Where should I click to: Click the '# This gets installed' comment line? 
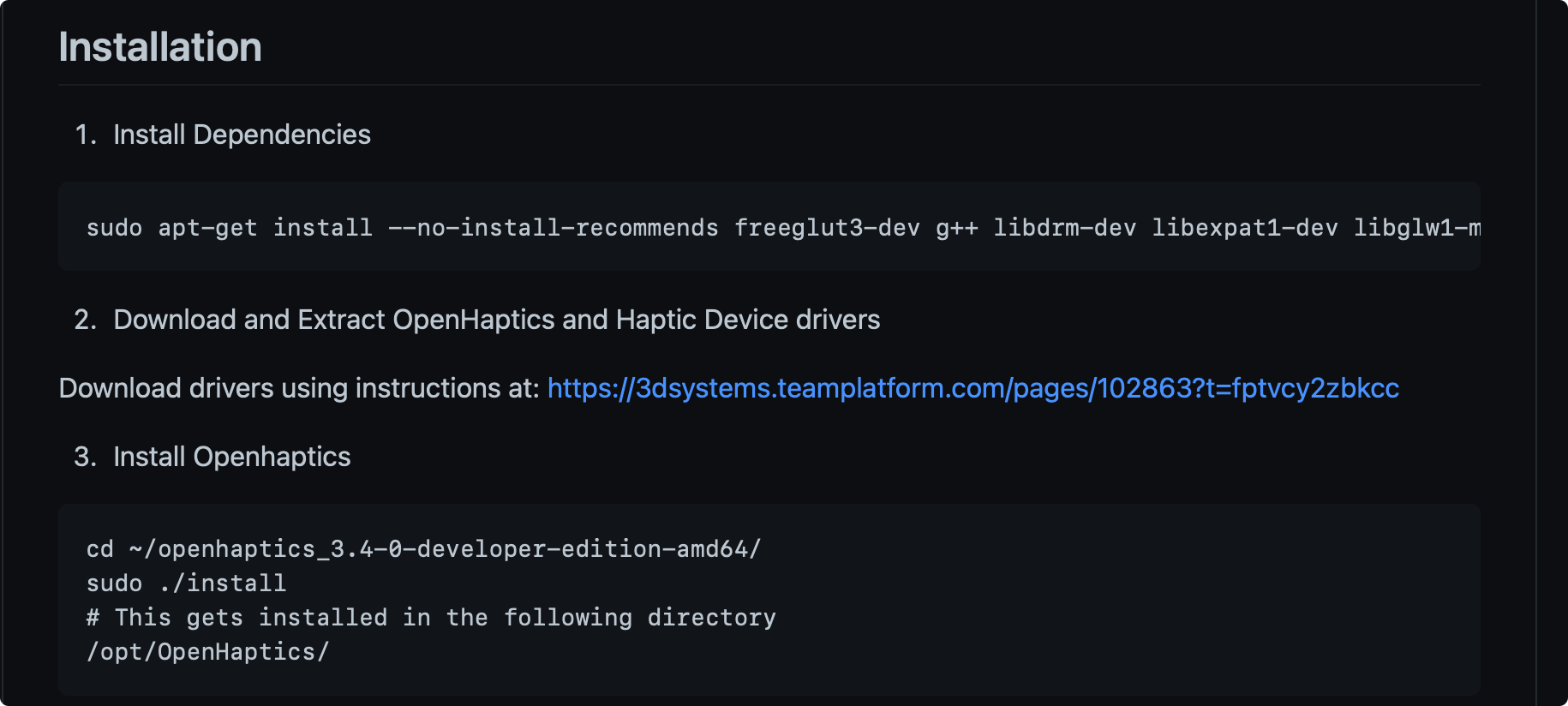(x=431, y=618)
